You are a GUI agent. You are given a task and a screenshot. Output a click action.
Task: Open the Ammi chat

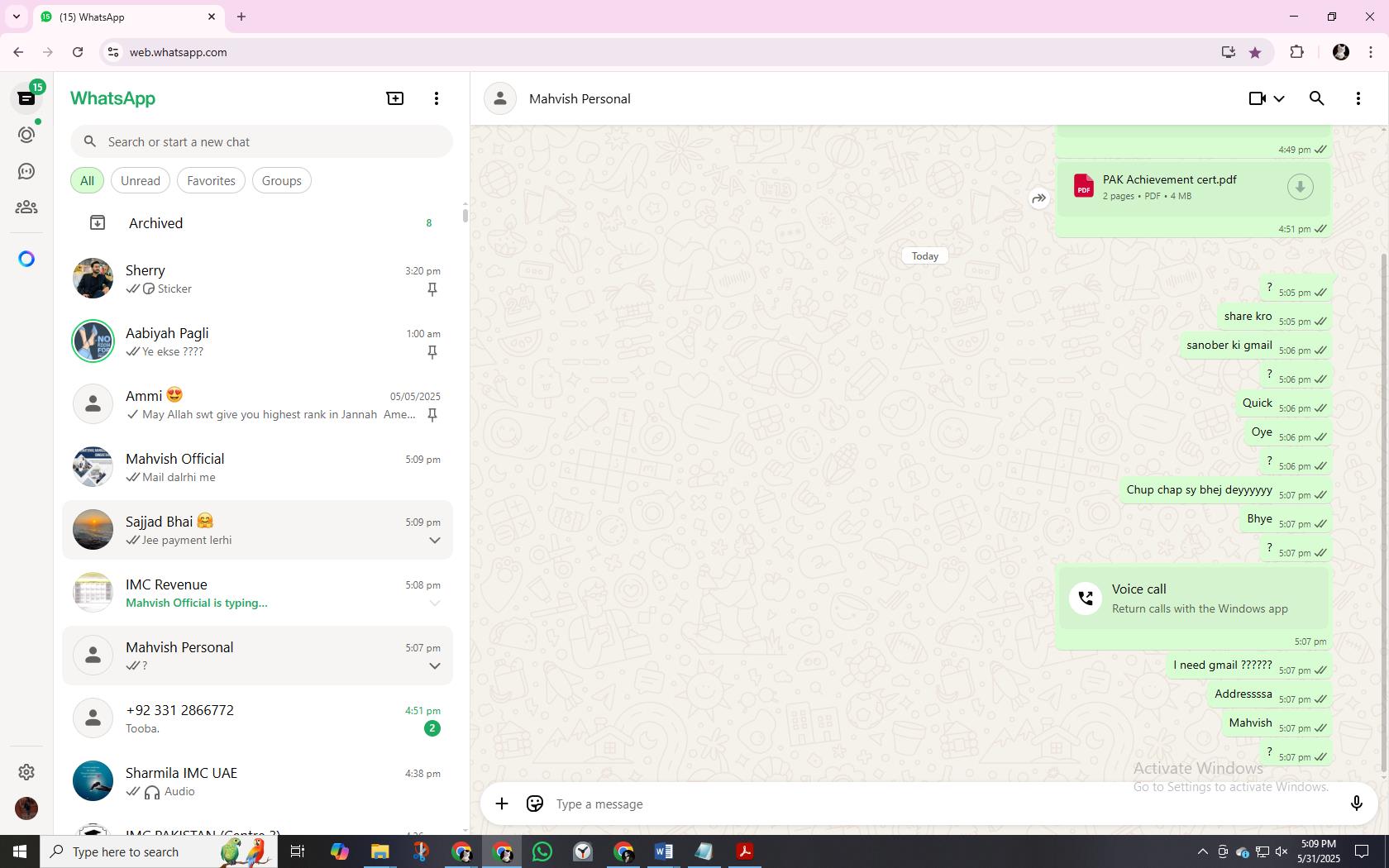pyautogui.click(x=258, y=404)
